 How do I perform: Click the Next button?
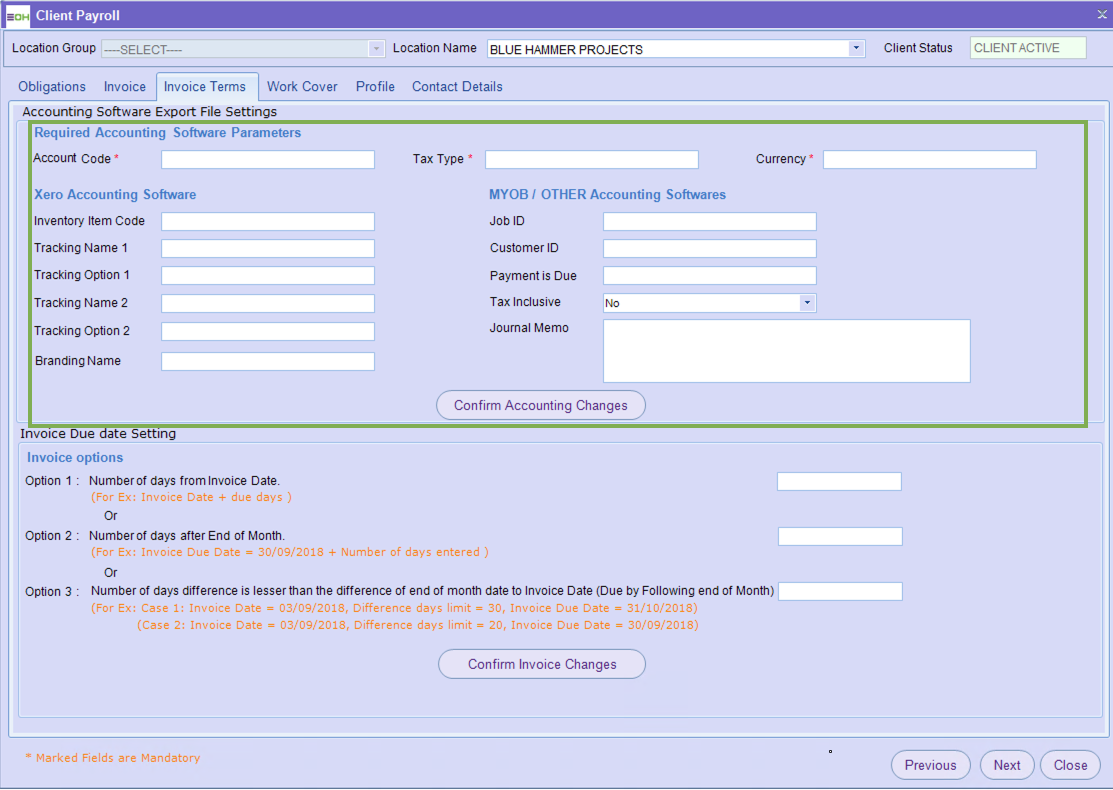1007,765
